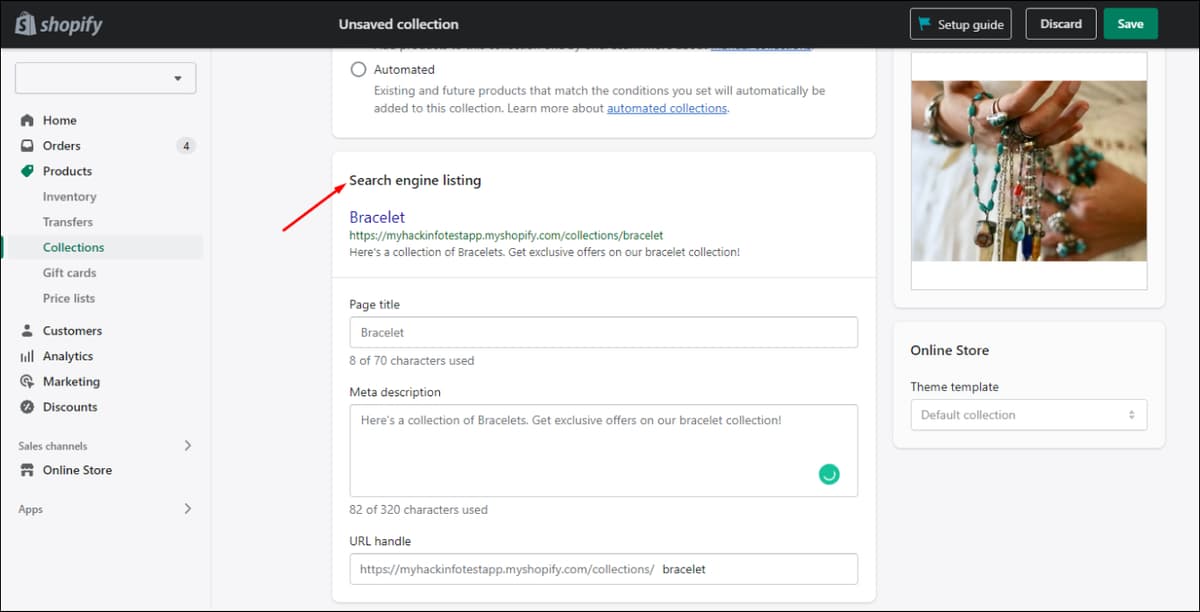Click the bracelet collection image thumbnail
The image size is (1200, 612).
[x=1029, y=171]
